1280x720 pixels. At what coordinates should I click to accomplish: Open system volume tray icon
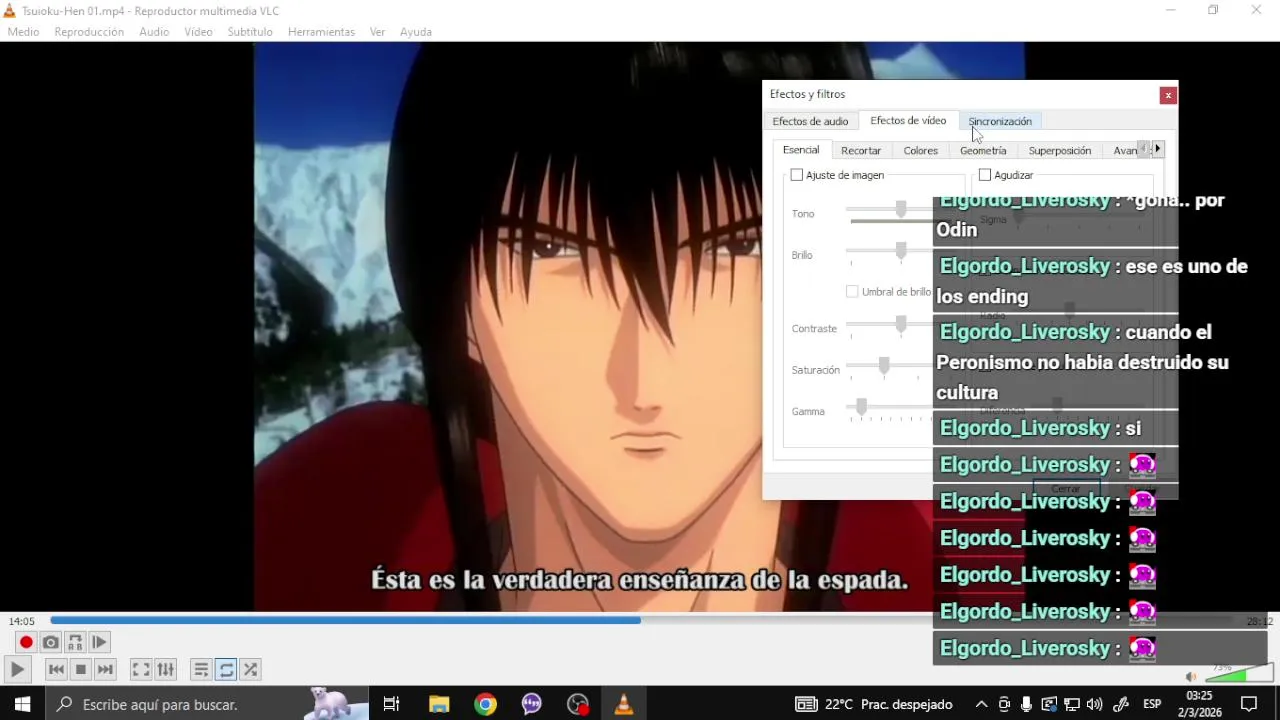(x=1095, y=704)
